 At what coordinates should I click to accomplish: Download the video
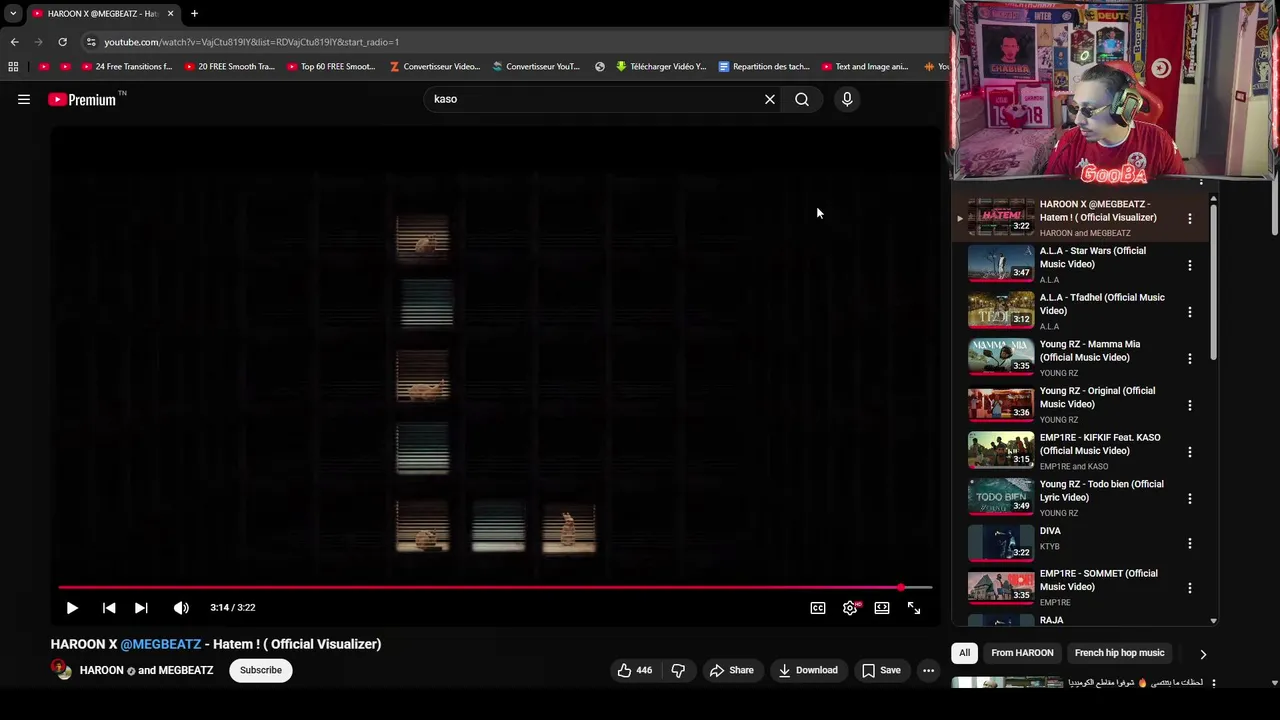808,670
